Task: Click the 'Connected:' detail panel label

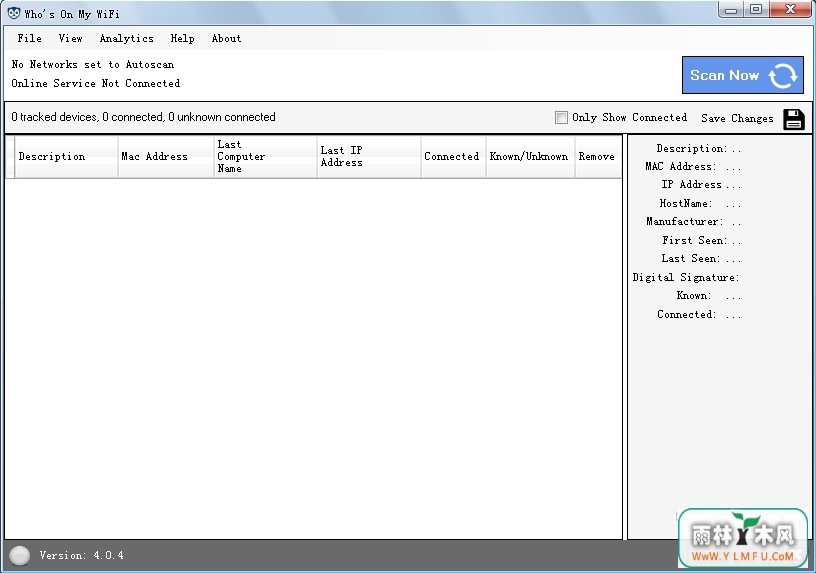Action: point(686,314)
